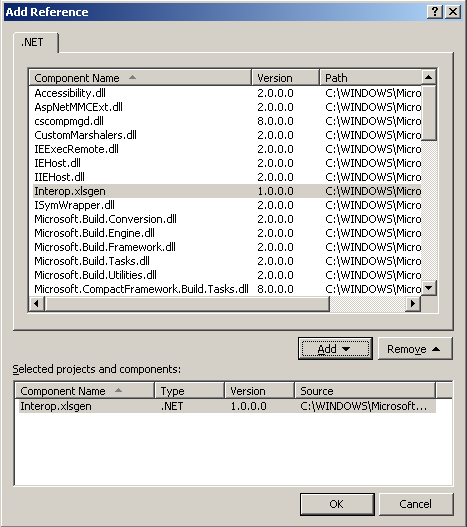Click the Path column header
This screenshot has height=527, width=467.
coord(371,78)
